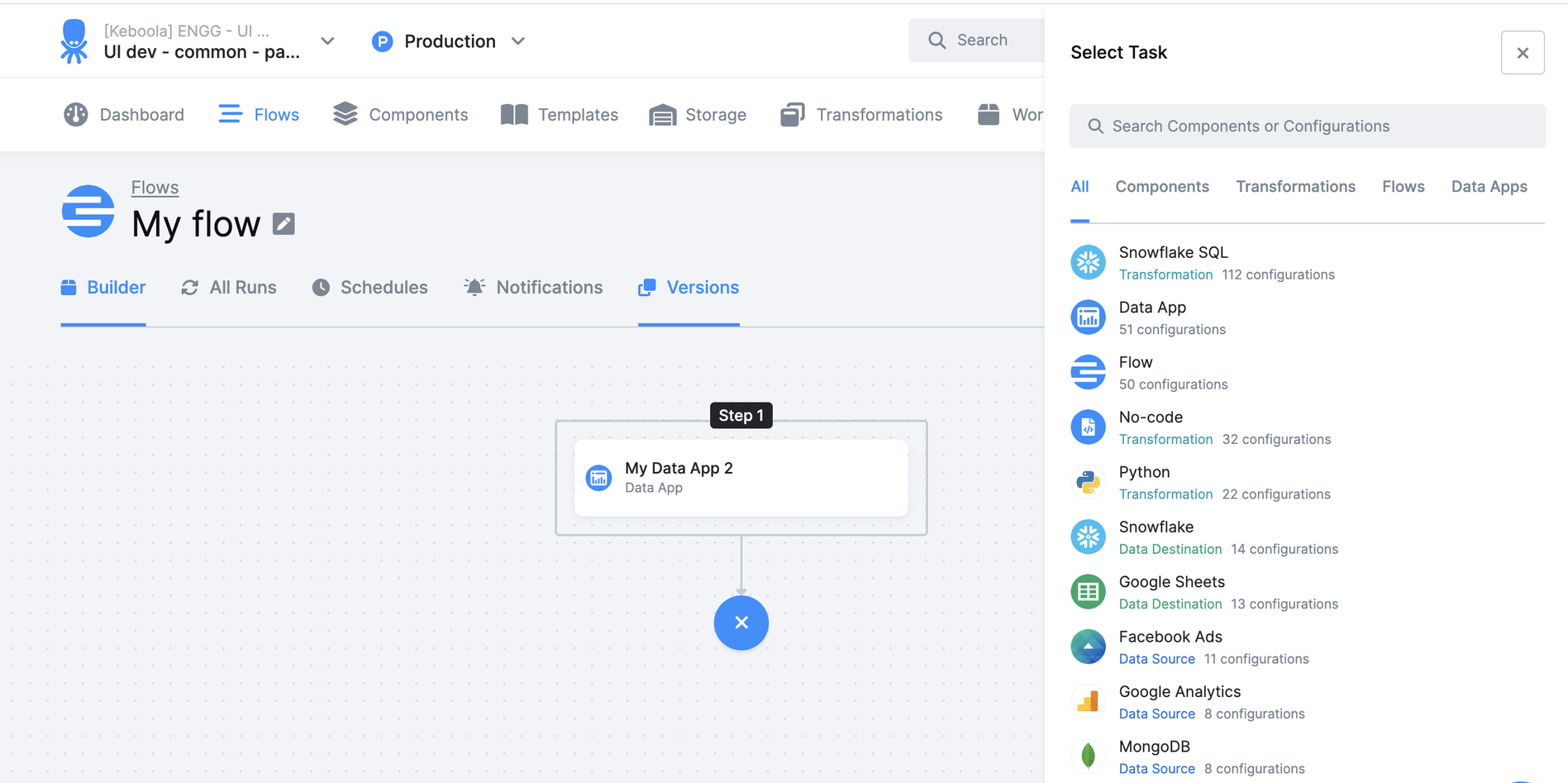Select the Facebook Ads source icon
This screenshot has width=1568, height=783.
click(x=1088, y=646)
